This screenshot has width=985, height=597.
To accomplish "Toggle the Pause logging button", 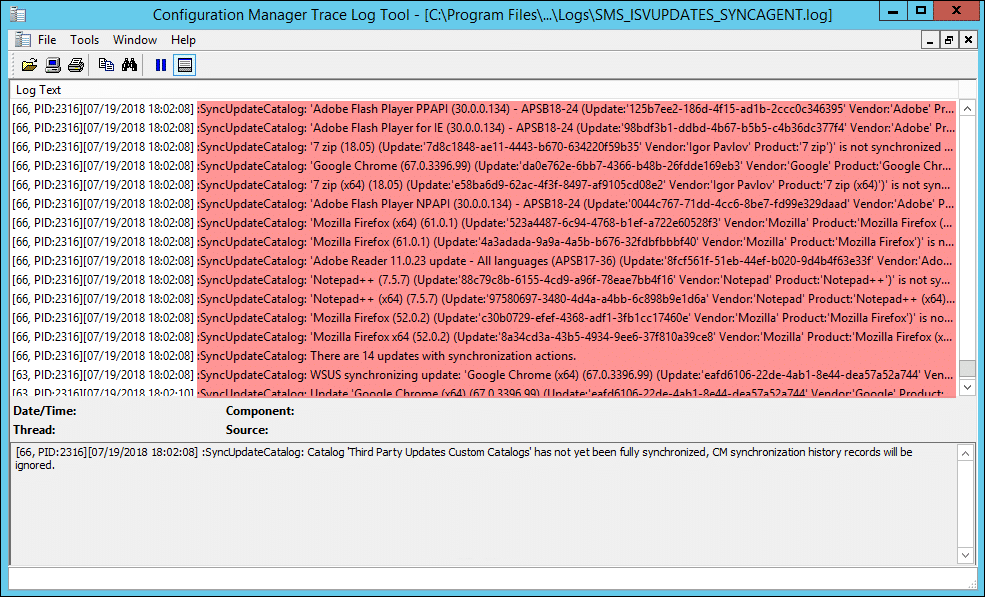I will 160,65.
